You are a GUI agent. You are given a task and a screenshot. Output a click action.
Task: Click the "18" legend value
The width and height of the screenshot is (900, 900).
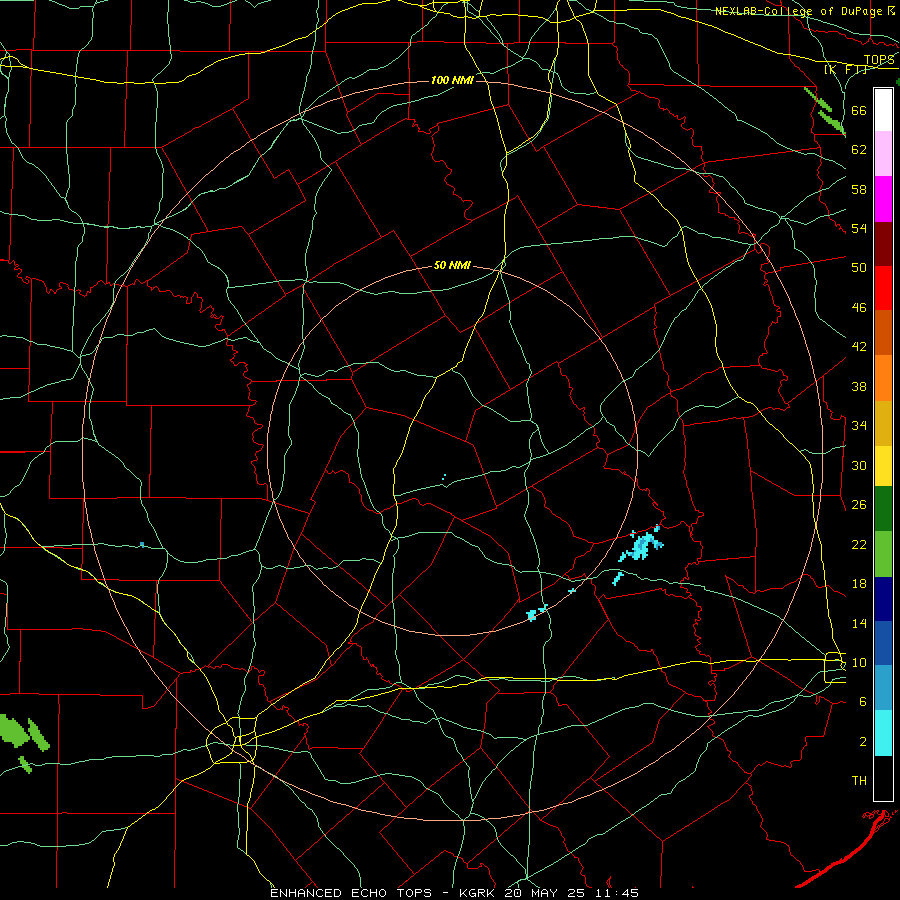pyautogui.click(x=859, y=584)
